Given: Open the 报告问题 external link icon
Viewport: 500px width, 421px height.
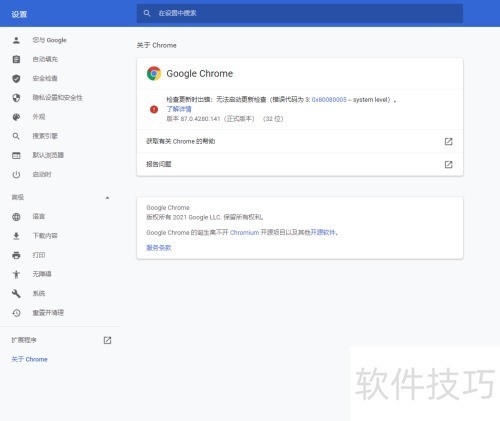Looking at the screenshot, I should pyautogui.click(x=449, y=164).
